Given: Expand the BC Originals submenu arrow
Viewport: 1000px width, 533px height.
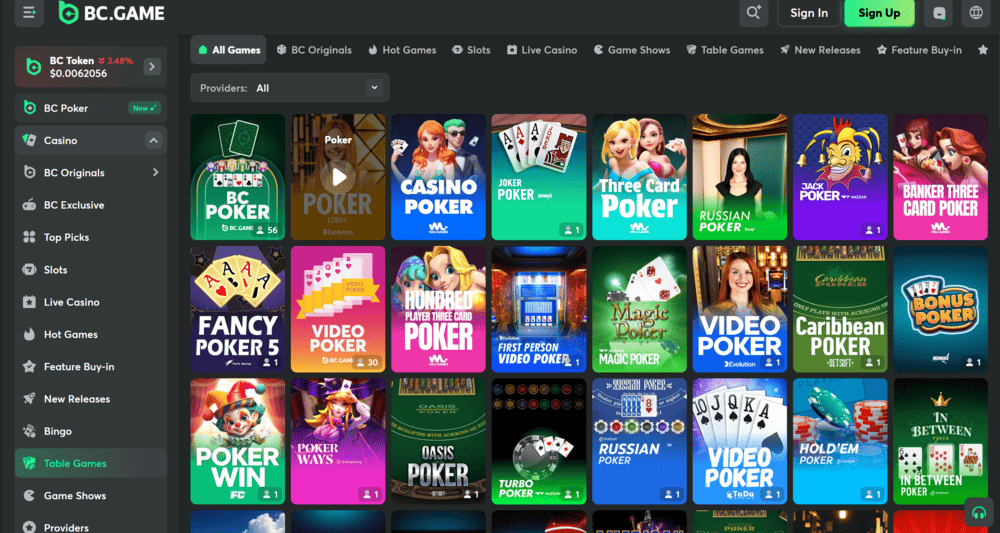Looking at the screenshot, I should (155, 172).
